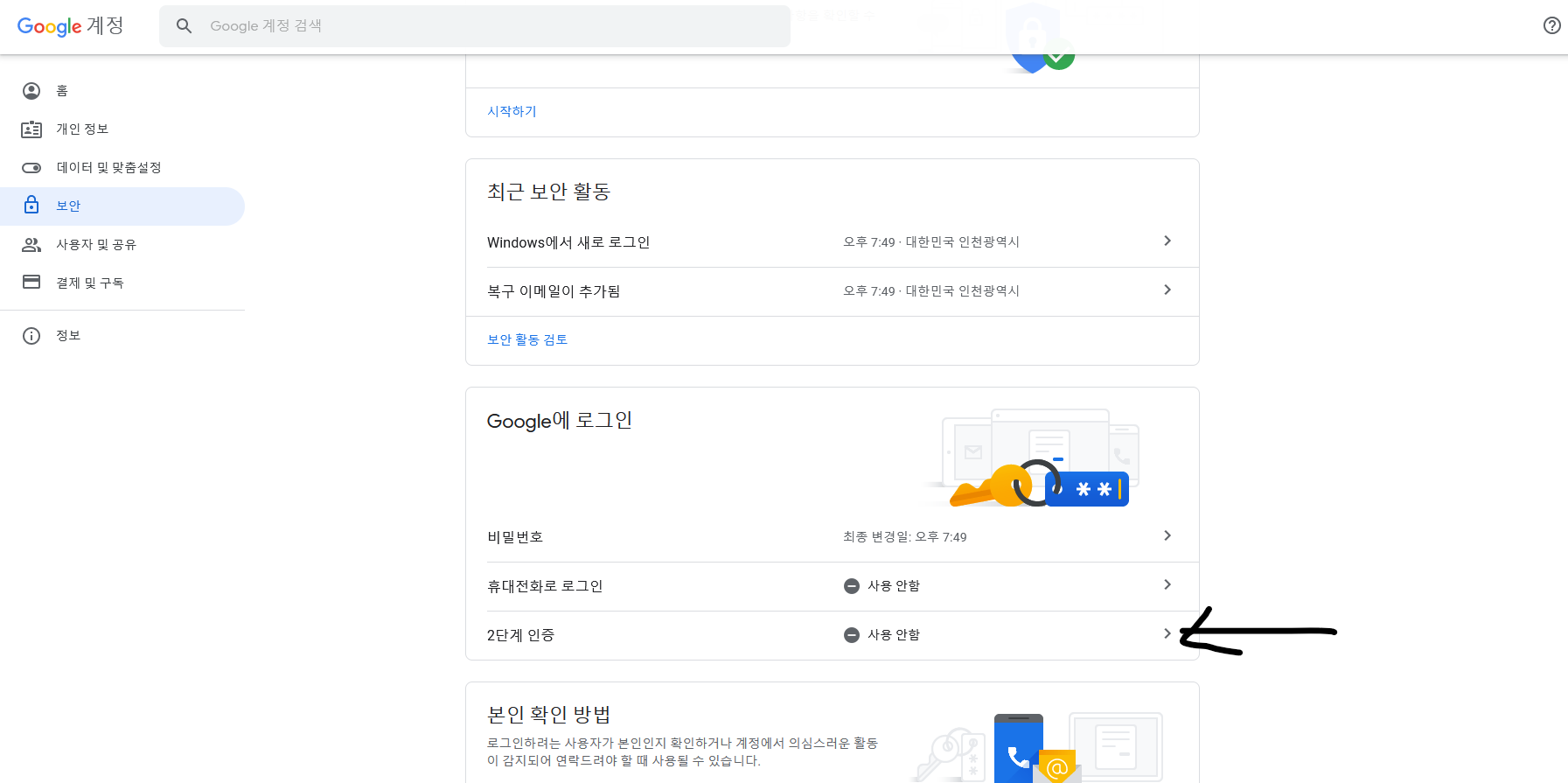Click the 홈 person icon in sidebar
Viewport: 1568px width, 783px height.
tap(31, 91)
